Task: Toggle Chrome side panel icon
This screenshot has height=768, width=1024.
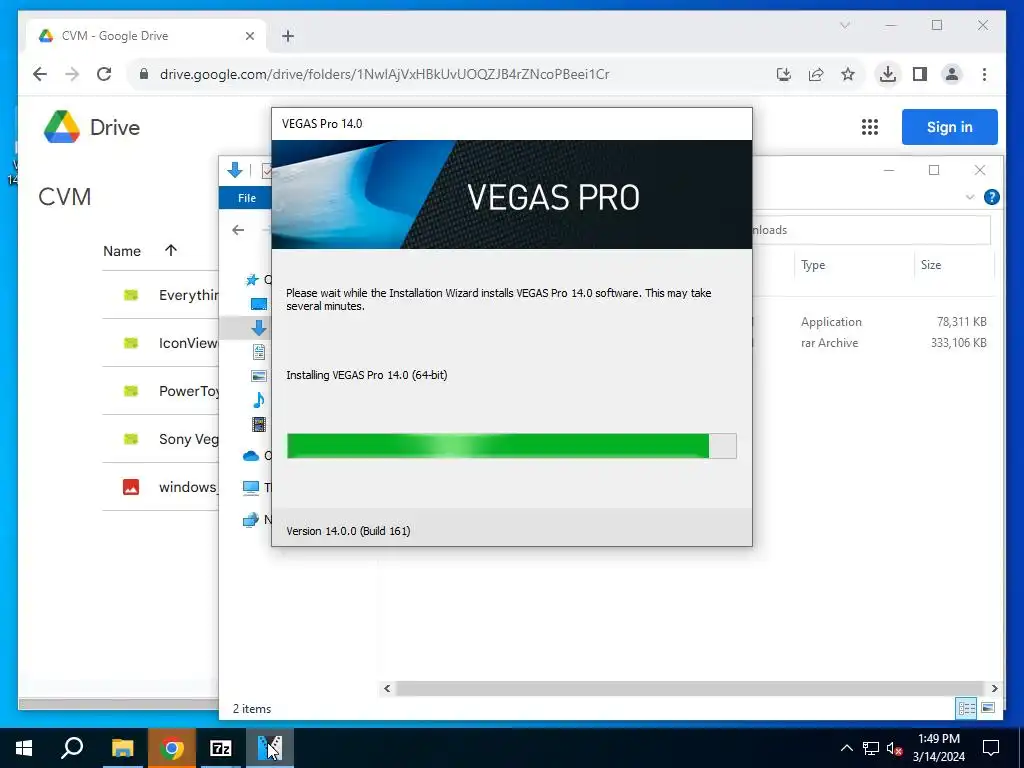Action: pyautogui.click(x=920, y=74)
